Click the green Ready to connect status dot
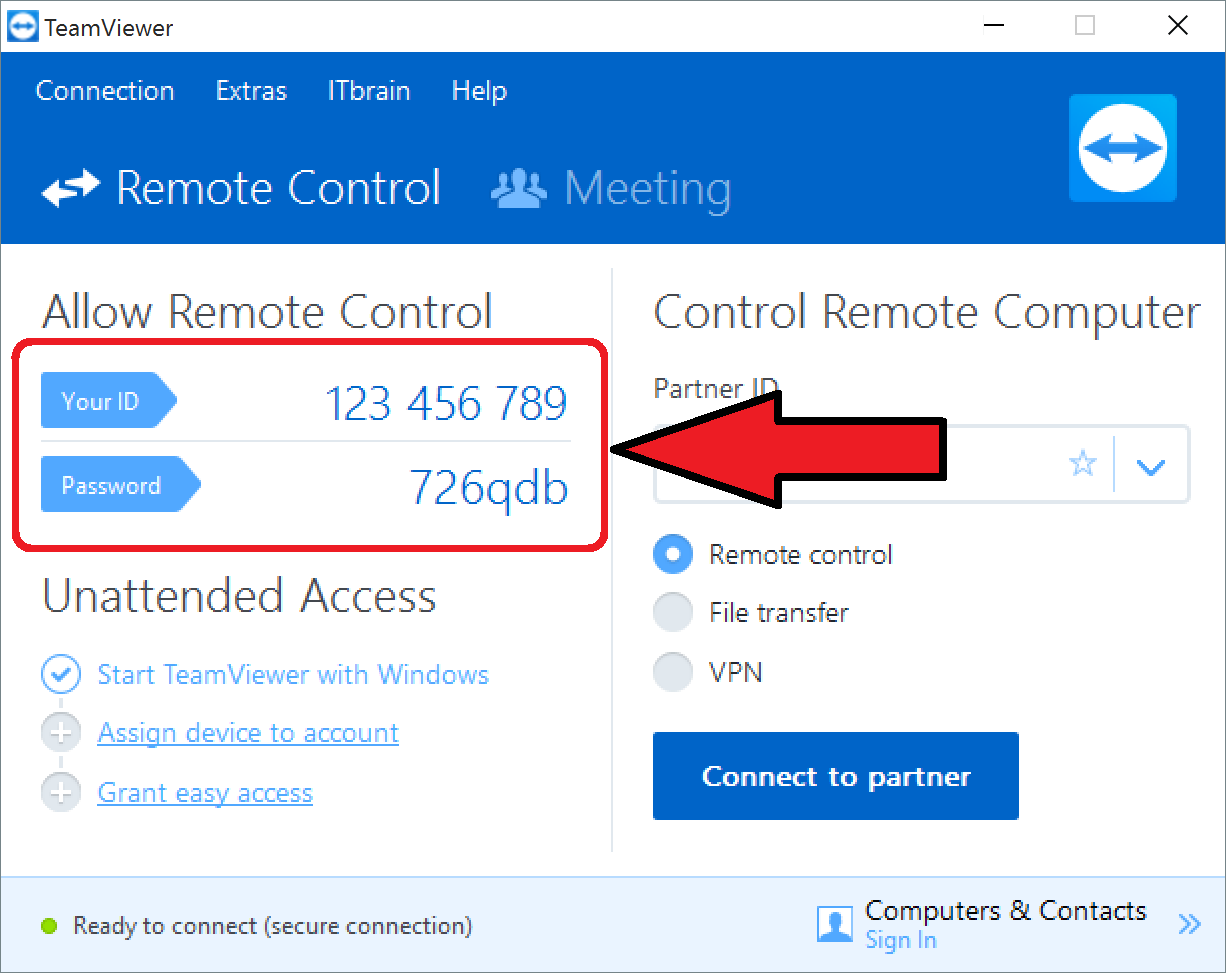The height and width of the screenshot is (973, 1226). tap(49, 926)
